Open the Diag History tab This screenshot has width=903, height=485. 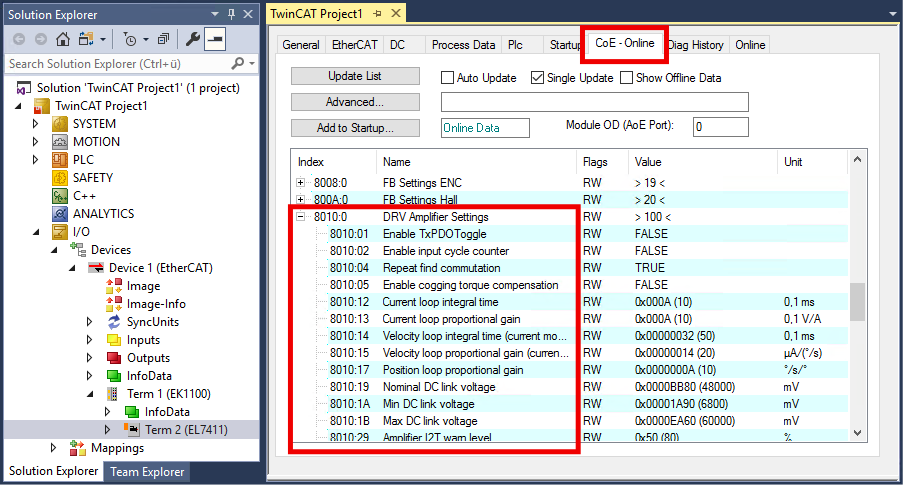click(696, 45)
